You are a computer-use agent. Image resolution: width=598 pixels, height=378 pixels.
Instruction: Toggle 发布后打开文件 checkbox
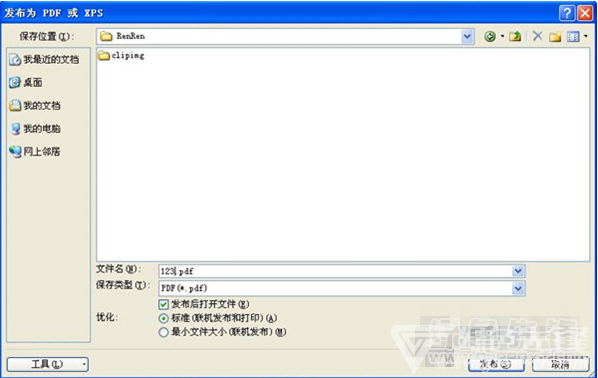click(x=164, y=304)
